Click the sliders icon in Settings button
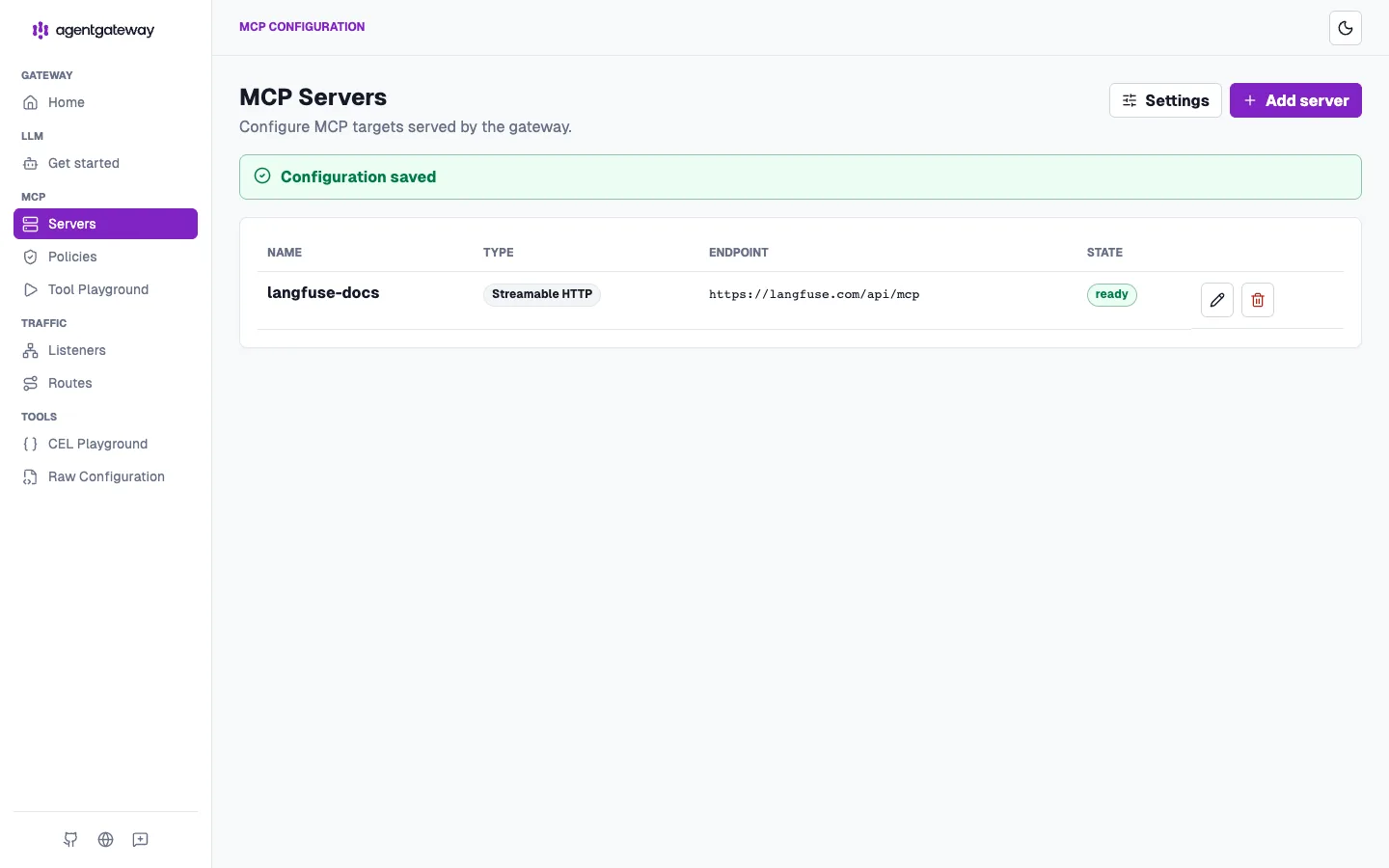1389x868 pixels. click(x=1130, y=100)
